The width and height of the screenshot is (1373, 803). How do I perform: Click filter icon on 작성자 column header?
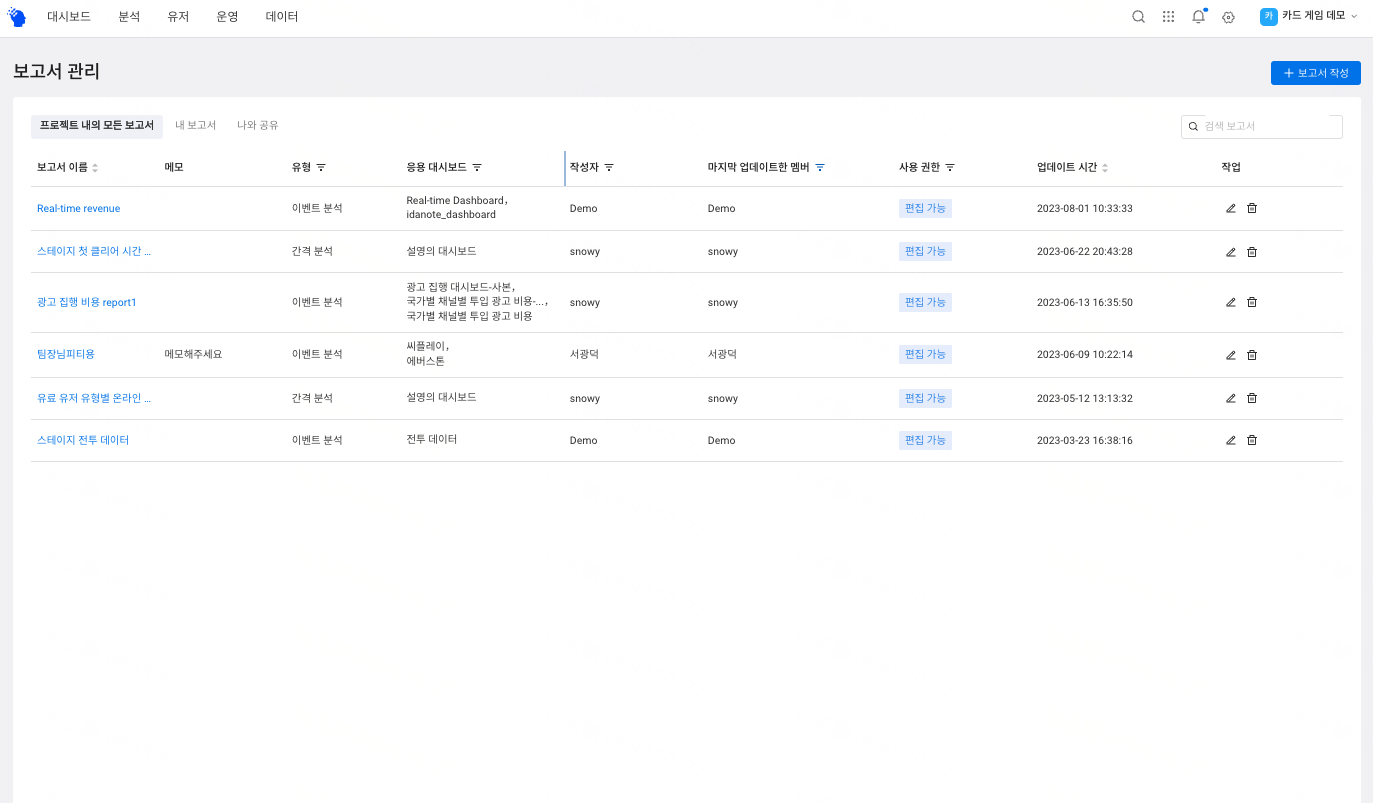click(x=609, y=167)
